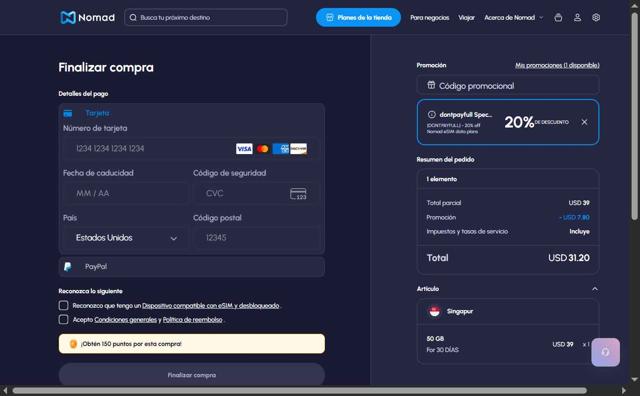Viewport: 640px width, 396px height.
Task: Click the scroll right arrow
Action: (x=623, y=391)
